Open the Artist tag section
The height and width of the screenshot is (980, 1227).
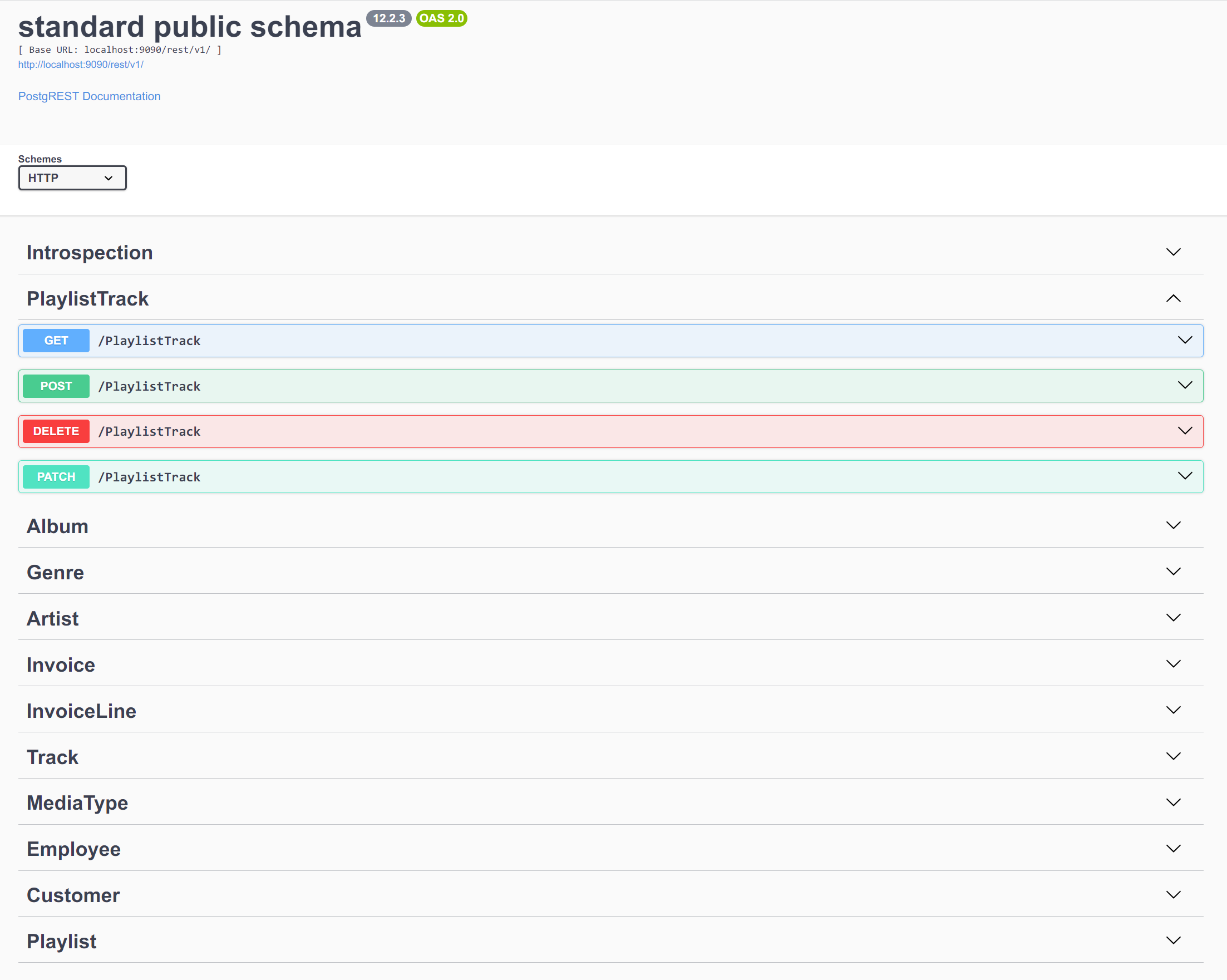point(53,618)
